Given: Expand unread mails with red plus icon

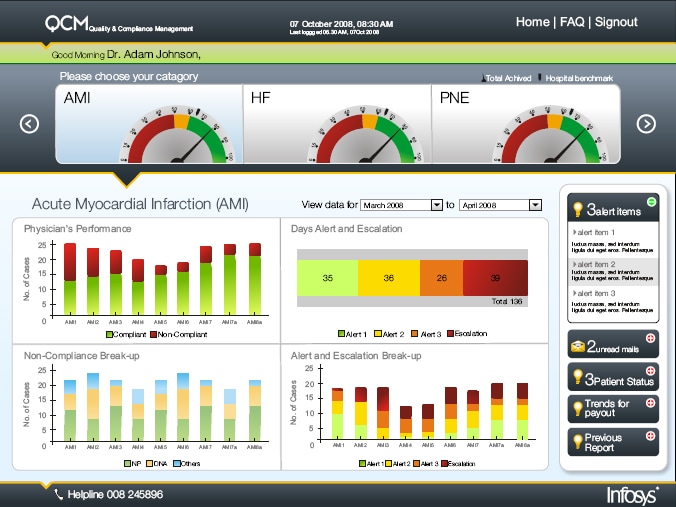Looking at the screenshot, I should 650,338.
